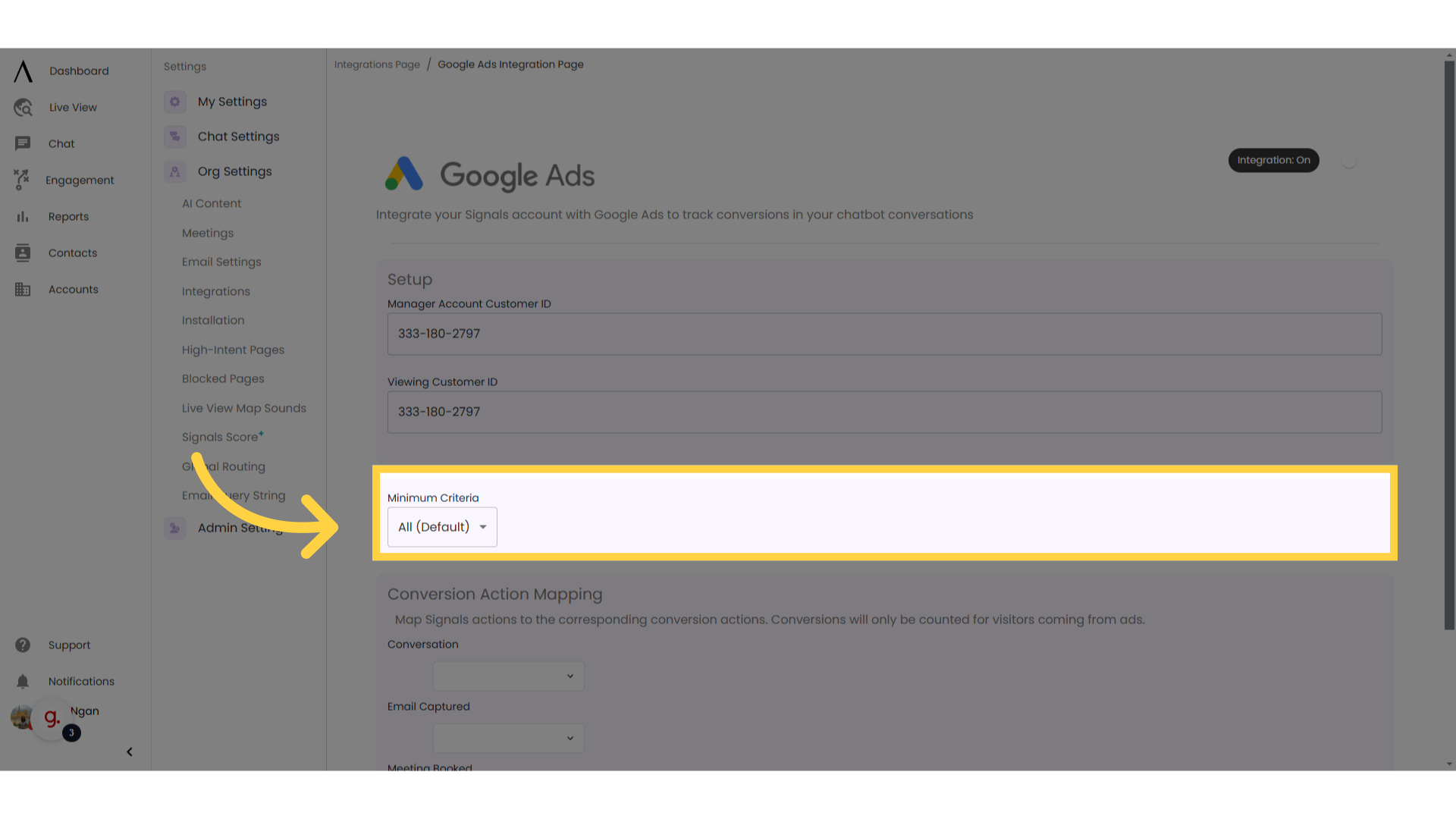Viewport: 1456px width, 819px height.
Task: Open the Email Captured conversion action dropdown
Action: pyautogui.click(x=508, y=739)
